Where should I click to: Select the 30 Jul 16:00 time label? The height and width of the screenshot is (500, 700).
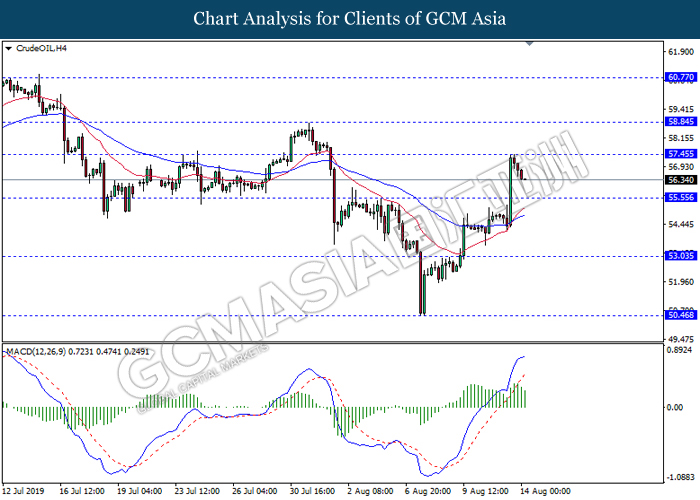[309, 492]
